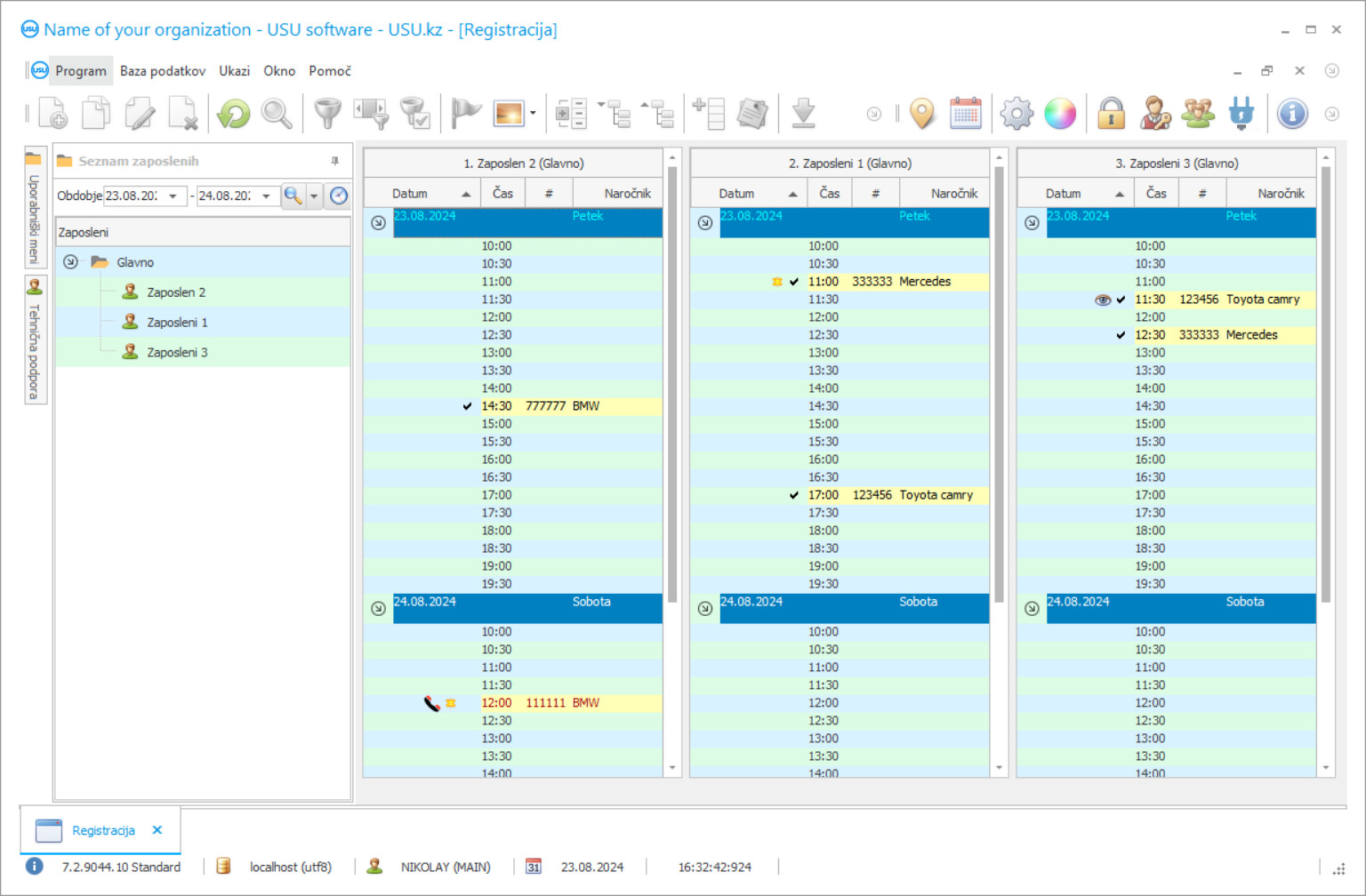Viewport: 1366px width, 896px height.
Task: Open the color wheel theme picker
Action: point(1060,114)
